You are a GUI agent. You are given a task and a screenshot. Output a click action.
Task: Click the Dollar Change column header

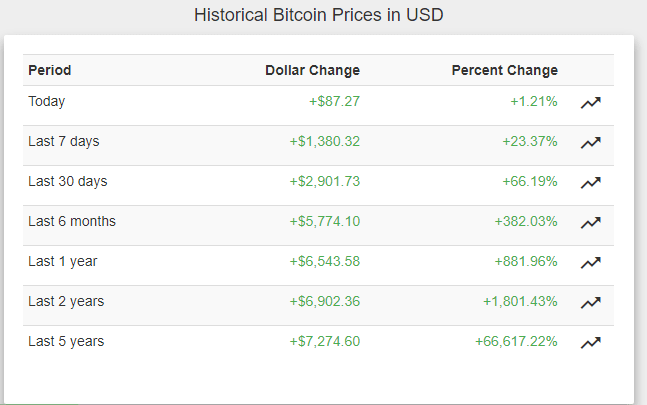(312, 70)
